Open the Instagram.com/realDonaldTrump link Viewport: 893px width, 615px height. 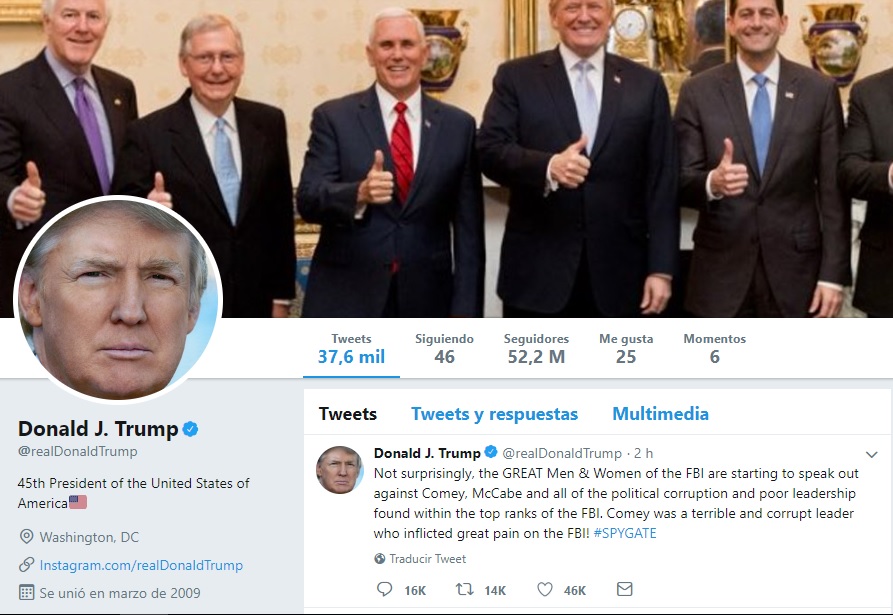(141, 565)
